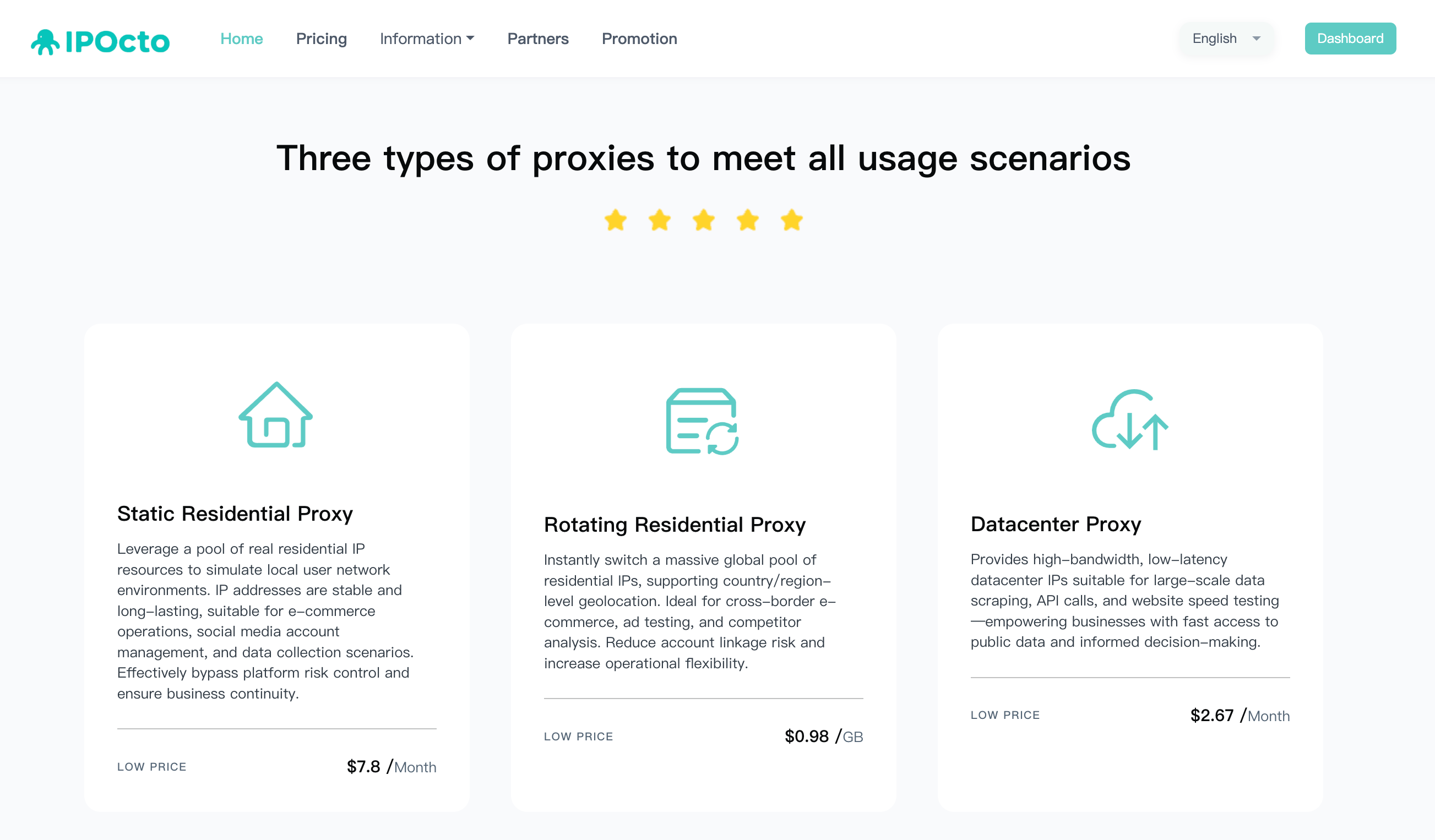Image resolution: width=1435 pixels, height=840 pixels.
Task: Click the middle yellow rating star
Action: point(704,220)
